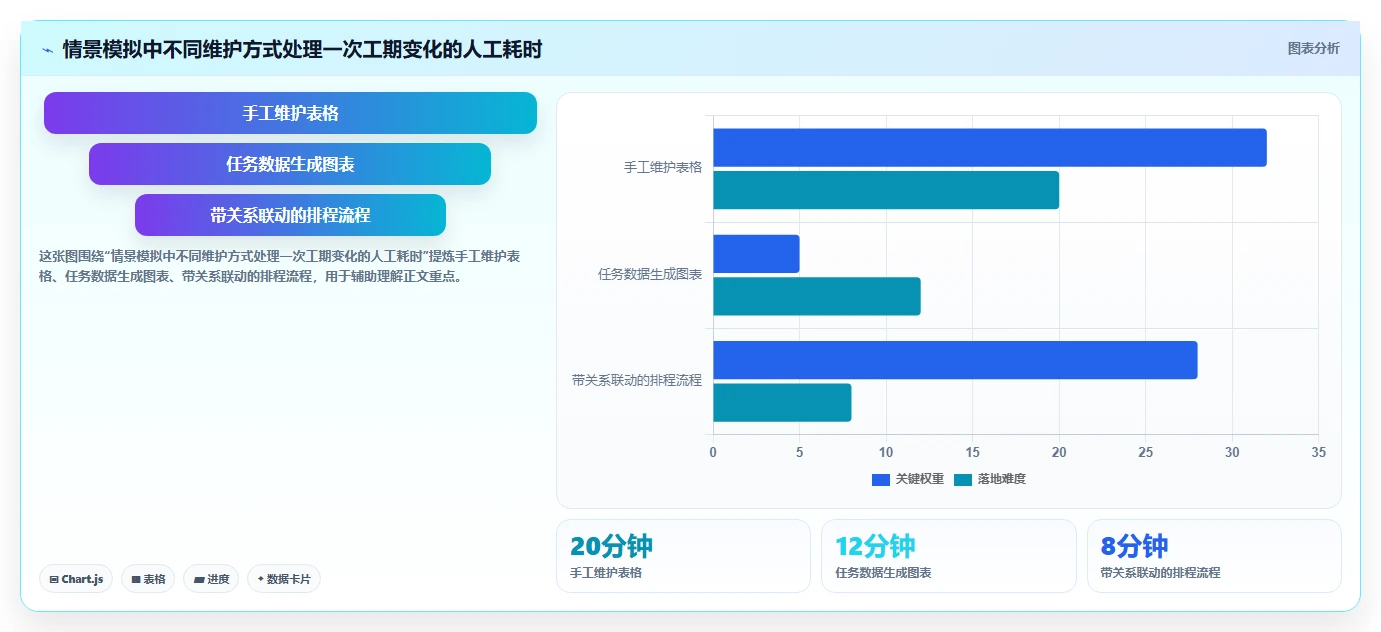Toggle the 关键权重 legend color box
The width and height of the screenshot is (1381, 632).
881,479
